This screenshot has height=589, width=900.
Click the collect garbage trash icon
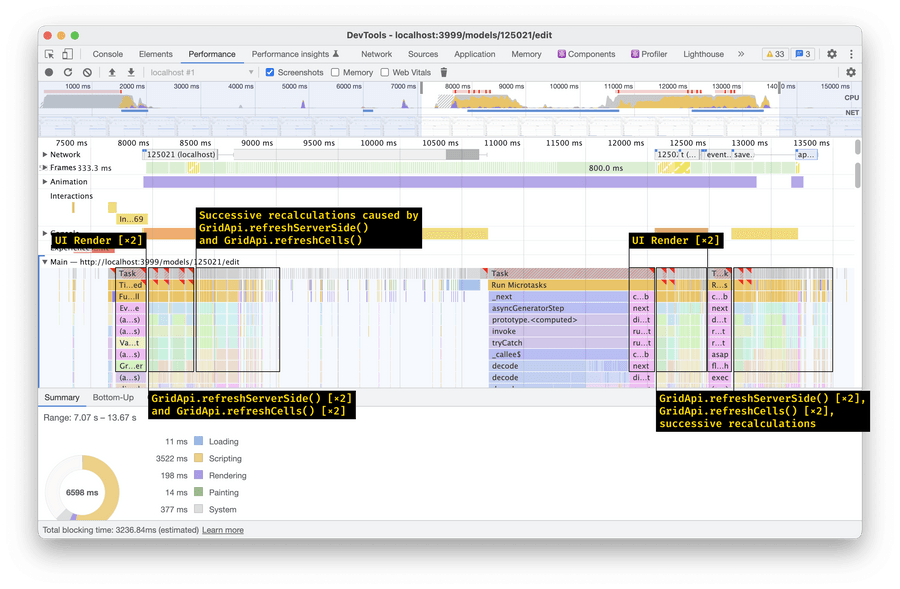(444, 72)
